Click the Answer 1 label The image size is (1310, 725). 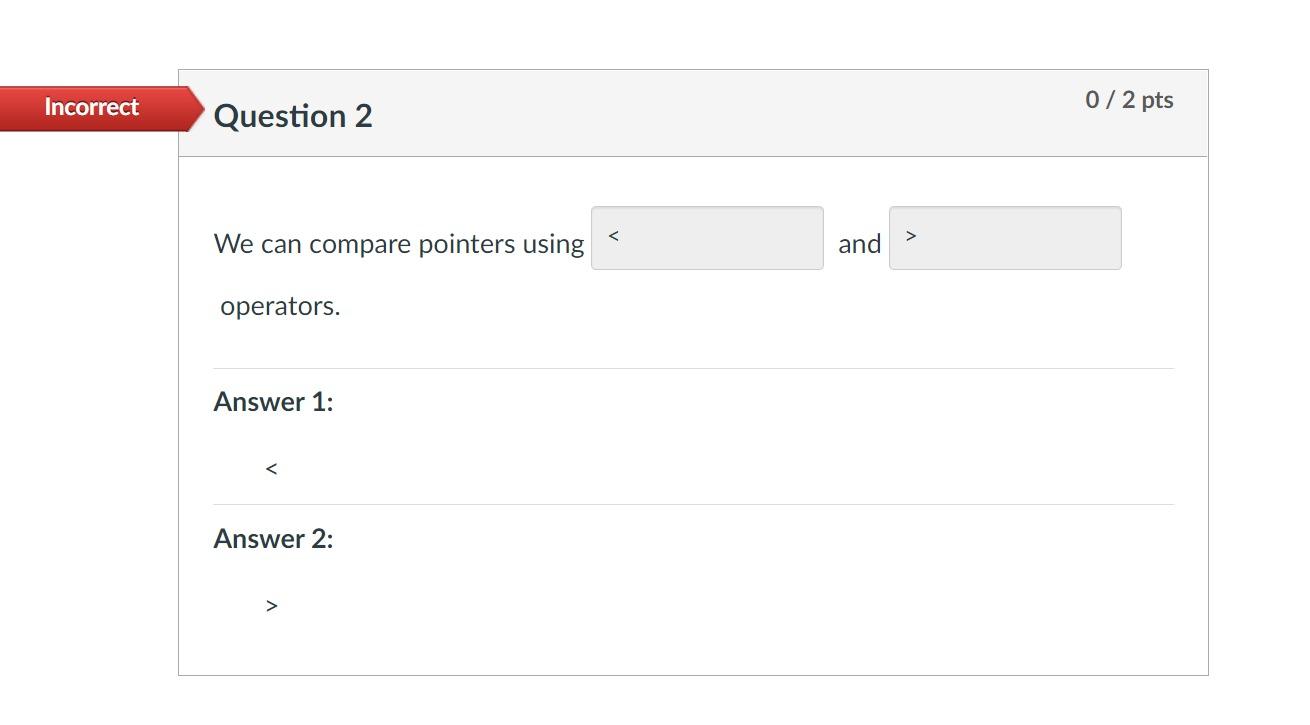click(x=273, y=402)
